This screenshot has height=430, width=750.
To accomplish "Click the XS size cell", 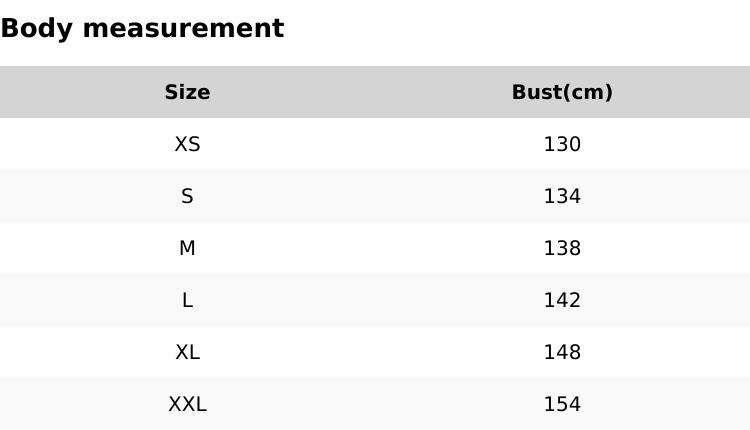I will pos(187,144).
